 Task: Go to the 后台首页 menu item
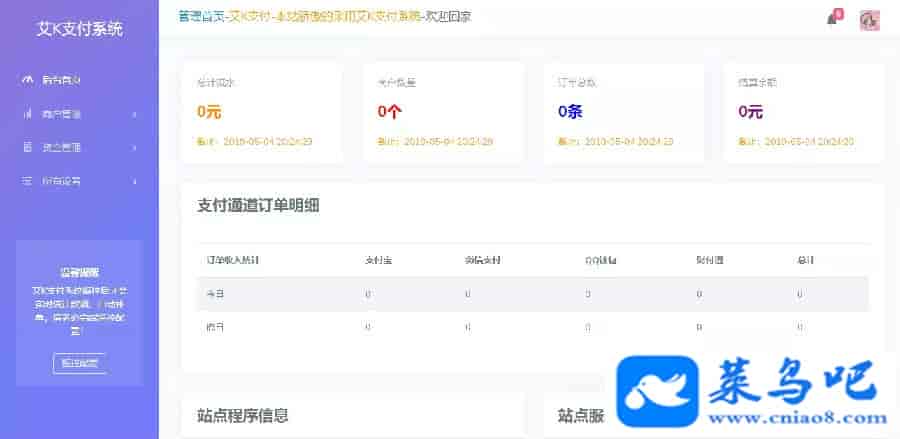point(61,80)
